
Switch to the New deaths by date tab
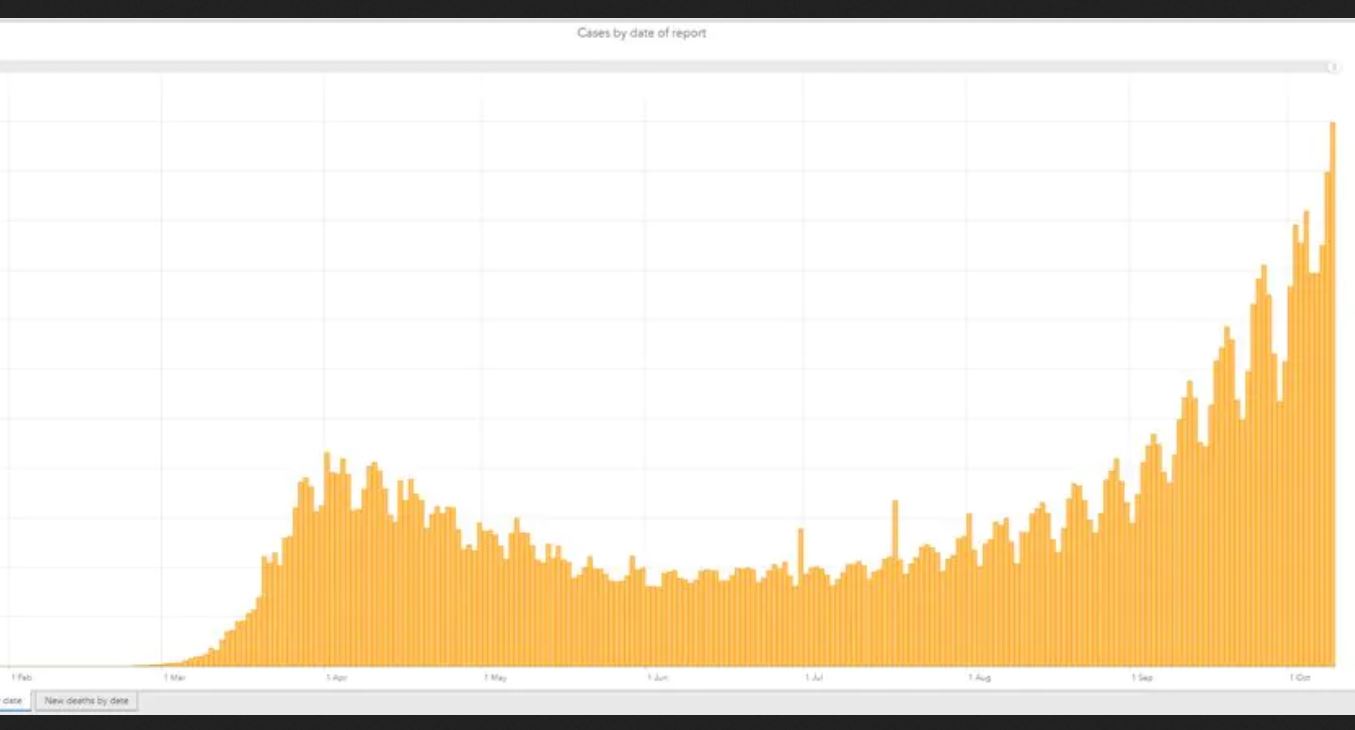(x=86, y=701)
